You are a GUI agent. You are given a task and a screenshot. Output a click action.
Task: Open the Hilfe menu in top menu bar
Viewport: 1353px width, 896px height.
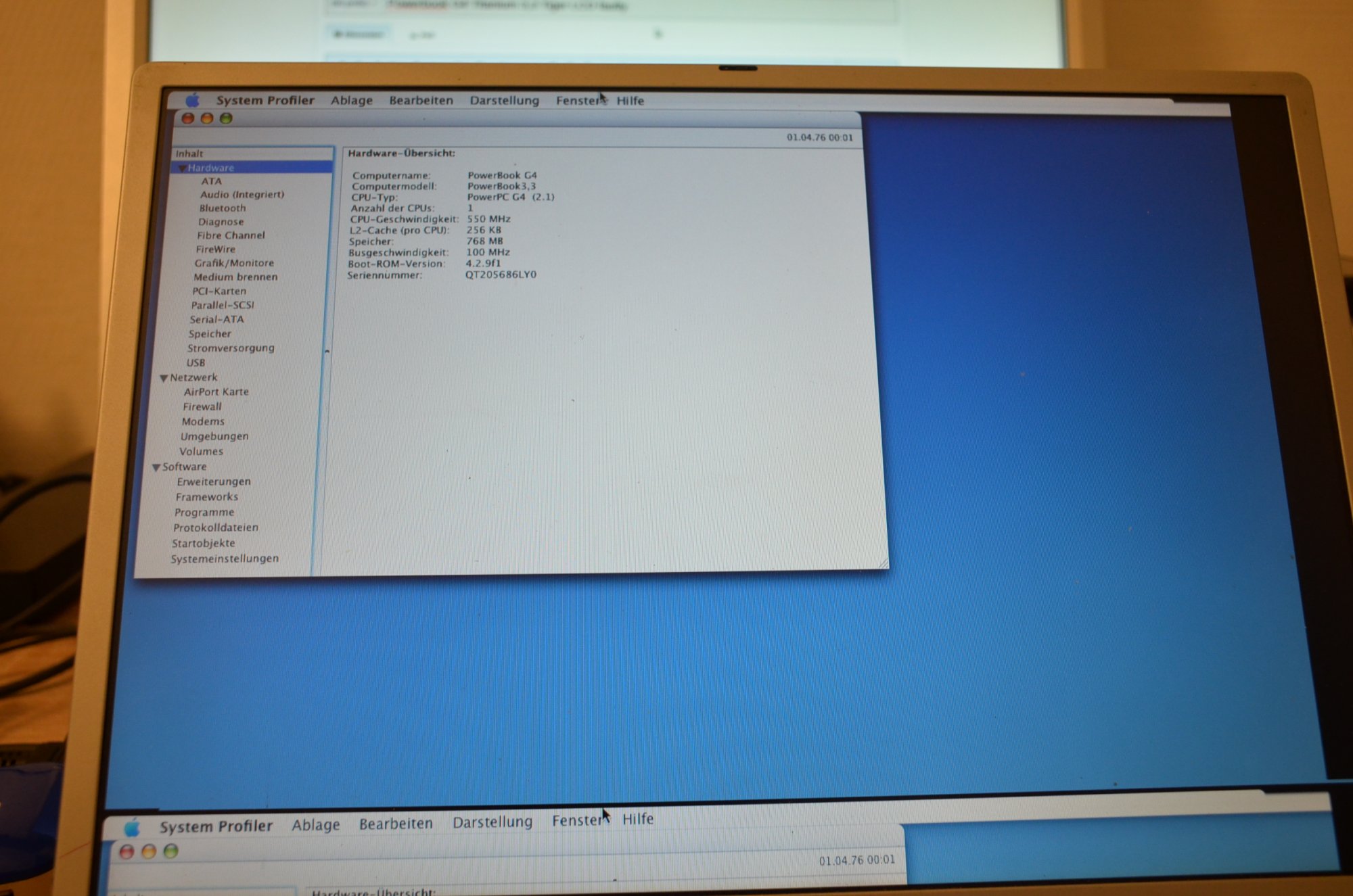coord(630,101)
